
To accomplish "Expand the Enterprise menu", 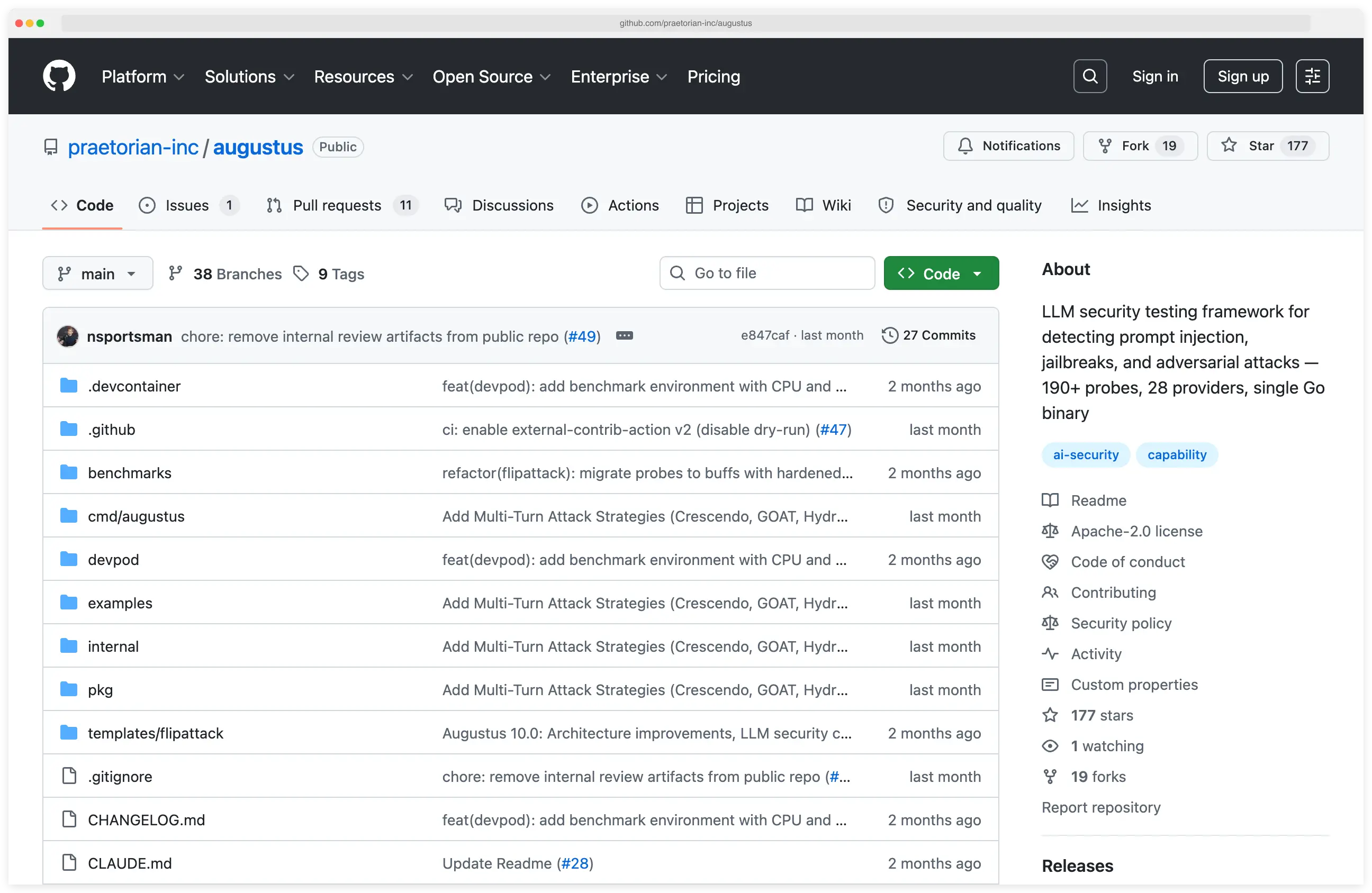I will 619,76.
